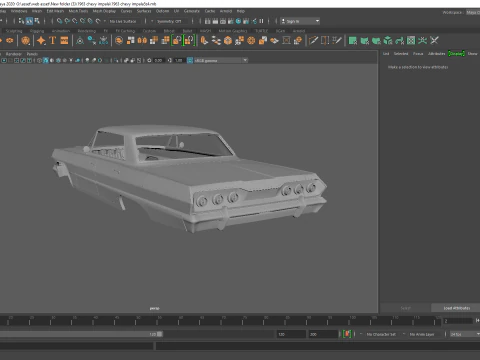Open the viewport Panels menu

(32, 54)
